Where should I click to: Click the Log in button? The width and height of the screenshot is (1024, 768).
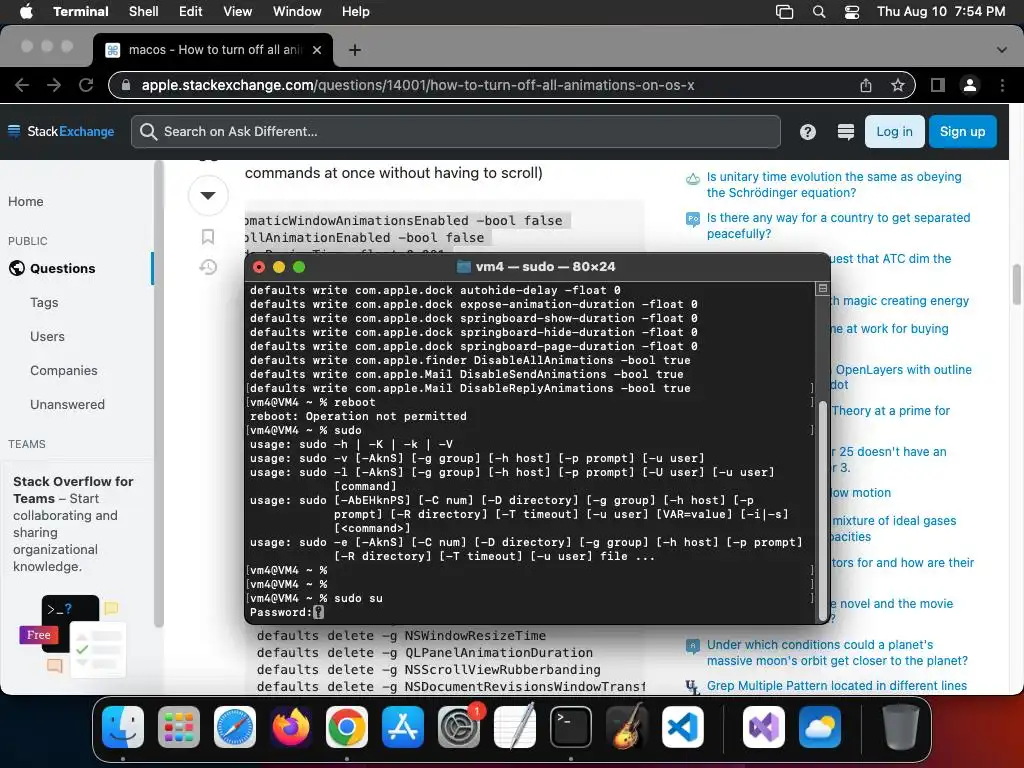point(894,131)
